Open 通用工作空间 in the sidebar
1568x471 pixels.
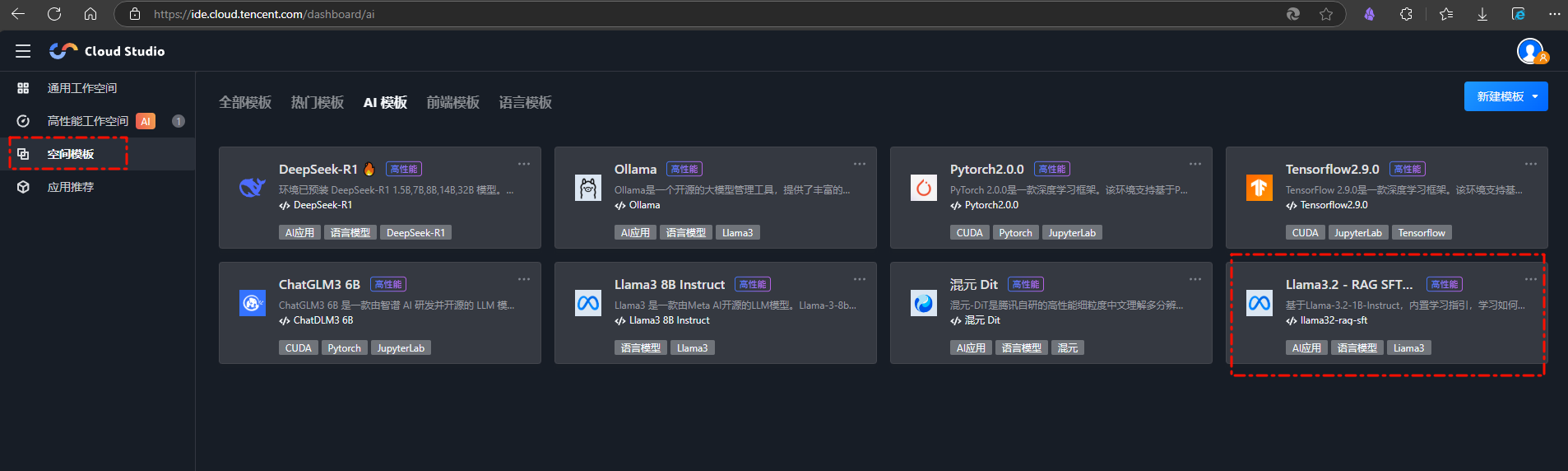[x=97, y=88]
